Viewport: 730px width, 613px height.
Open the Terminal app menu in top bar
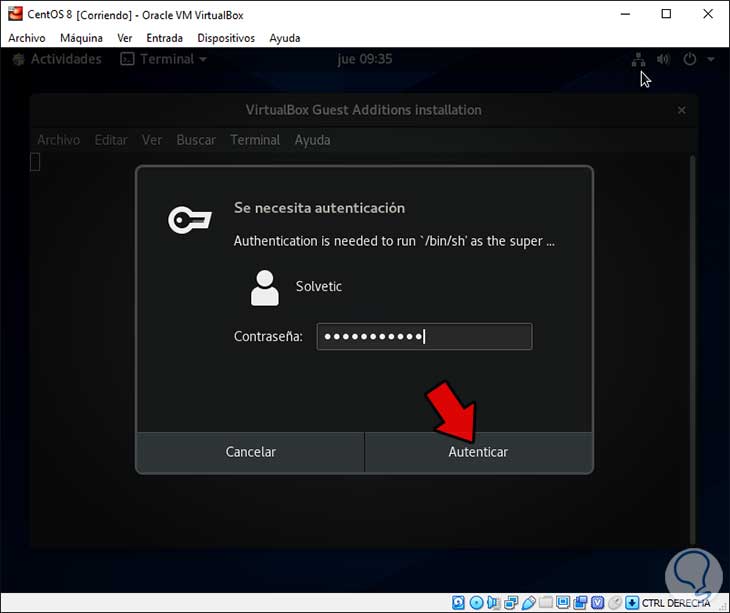[163, 59]
